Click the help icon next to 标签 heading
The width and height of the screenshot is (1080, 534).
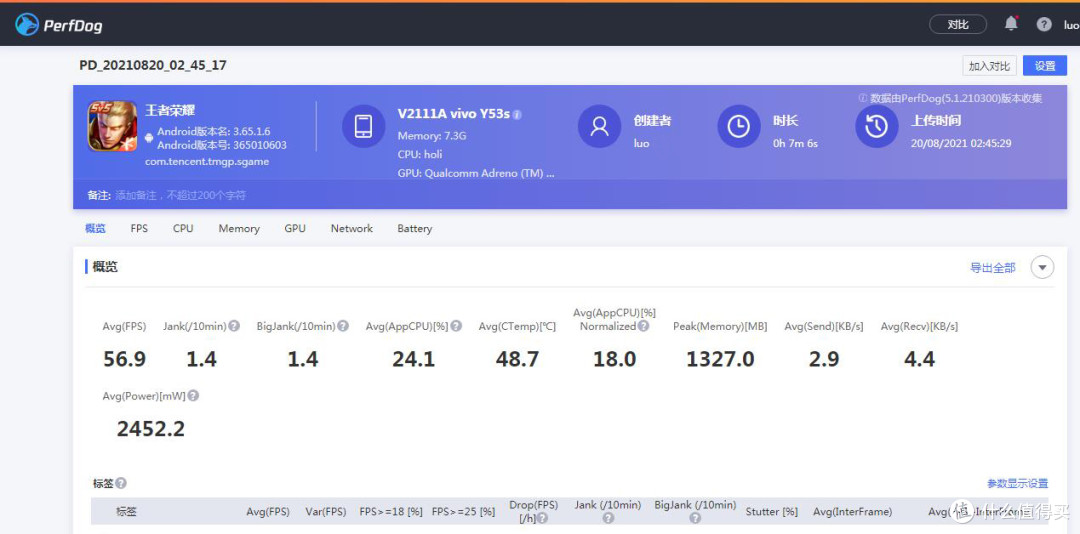(x=121, y=484)
